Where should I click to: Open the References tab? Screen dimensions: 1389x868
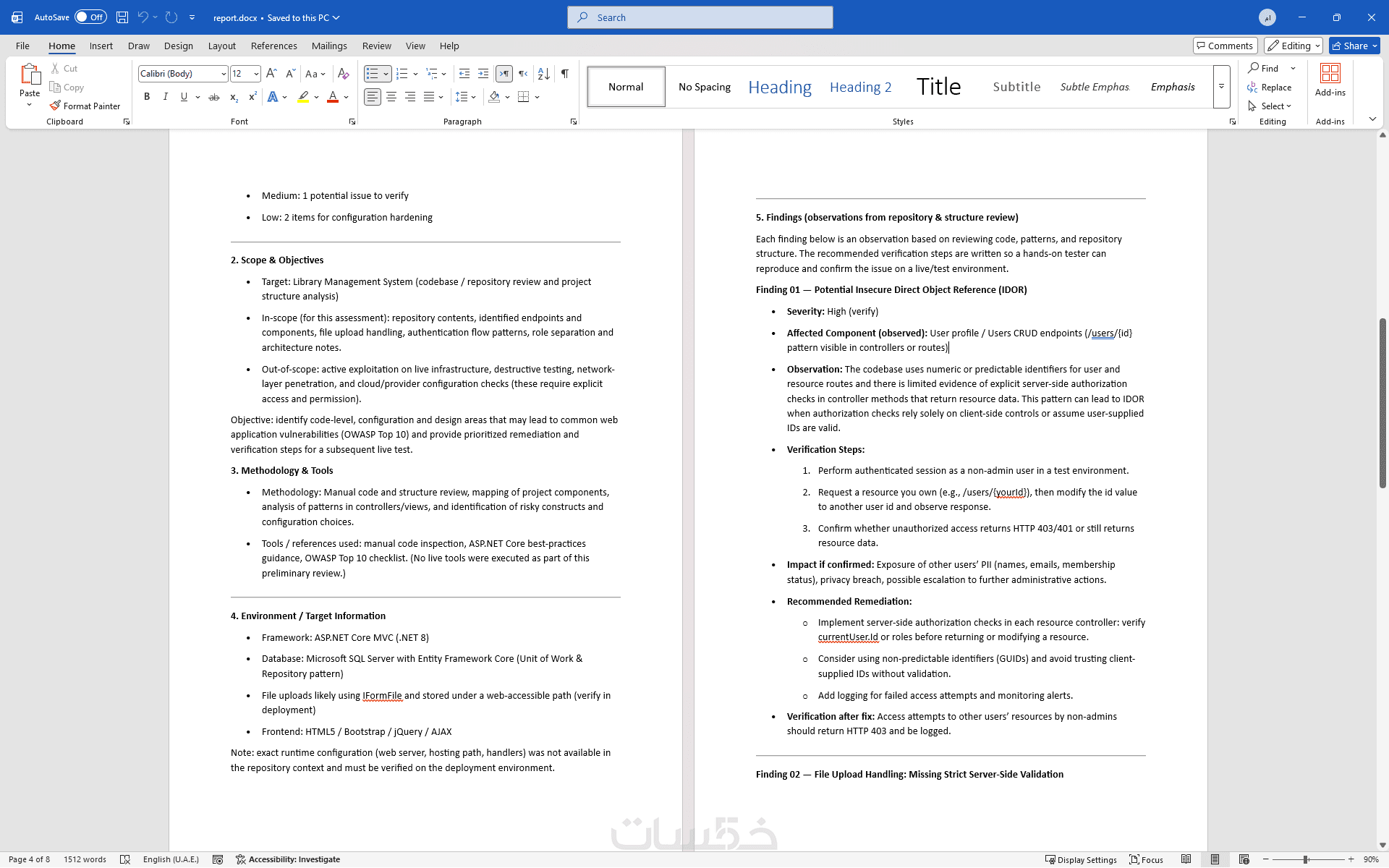273,46
